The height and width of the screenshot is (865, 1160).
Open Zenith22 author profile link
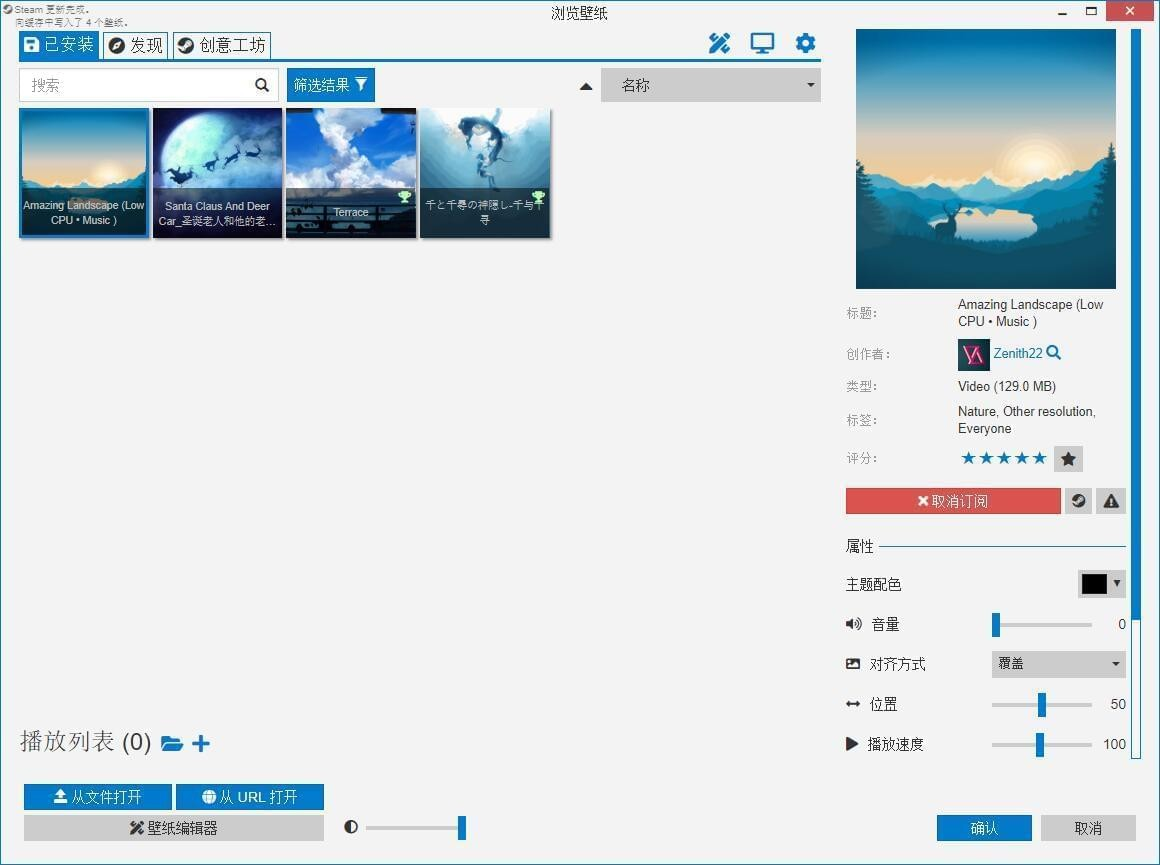pyautogui.click(x=1017, y=354)
